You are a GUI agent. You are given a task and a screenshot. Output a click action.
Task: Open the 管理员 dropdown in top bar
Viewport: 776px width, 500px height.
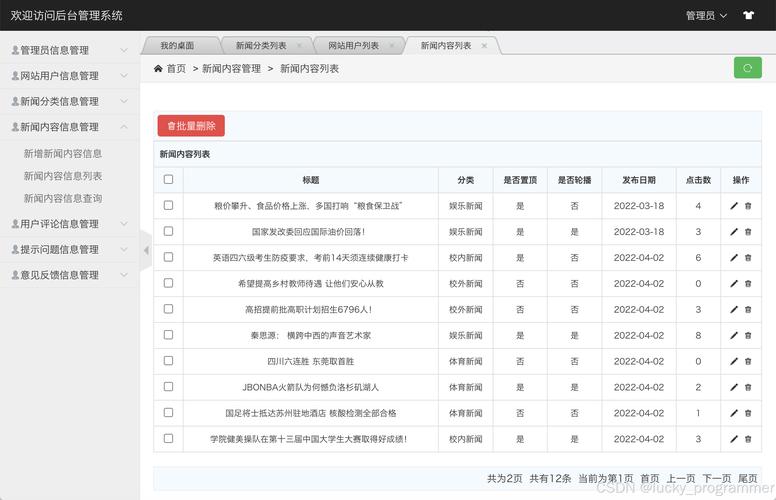[x=706, y=15]
